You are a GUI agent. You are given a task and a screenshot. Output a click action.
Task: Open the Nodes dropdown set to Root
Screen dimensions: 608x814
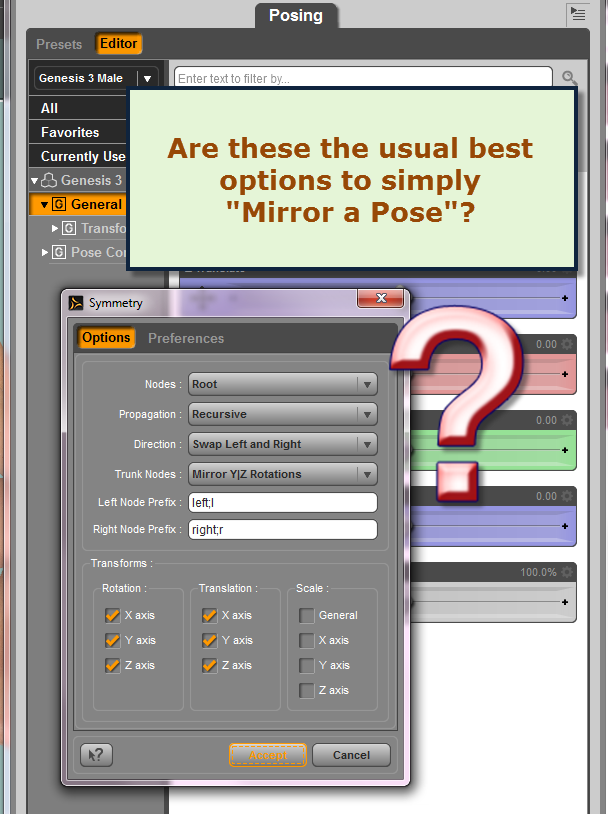point(282,384)
